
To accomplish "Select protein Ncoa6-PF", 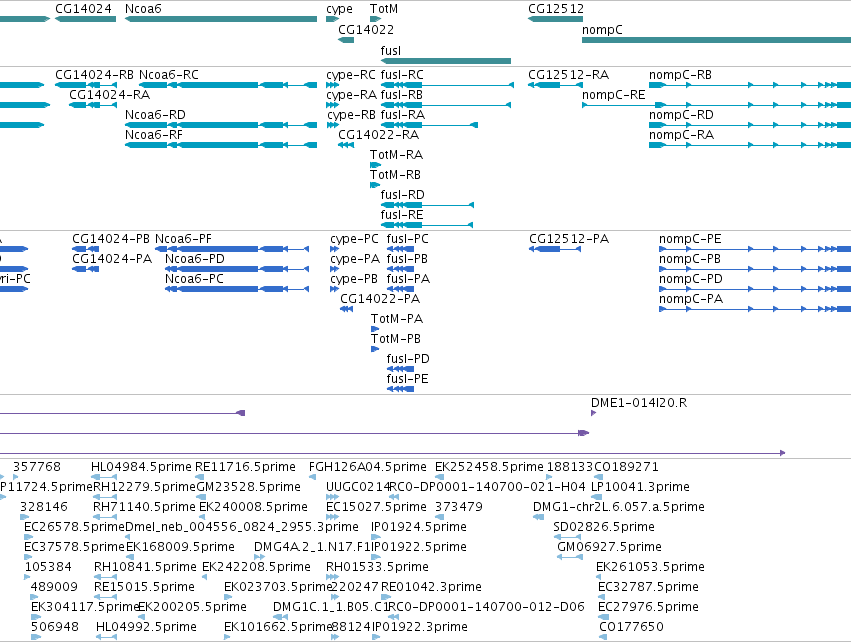I will [x=232, y=249].
